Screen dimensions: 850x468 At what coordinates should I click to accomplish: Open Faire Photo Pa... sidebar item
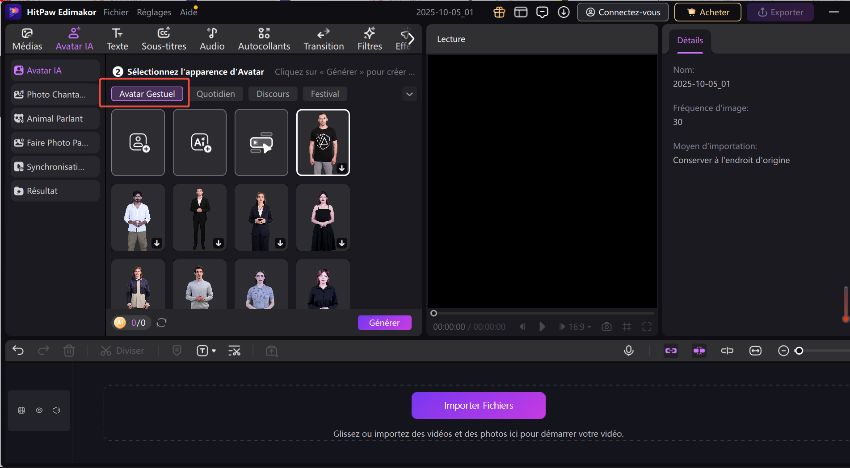(x=55, y=143)
